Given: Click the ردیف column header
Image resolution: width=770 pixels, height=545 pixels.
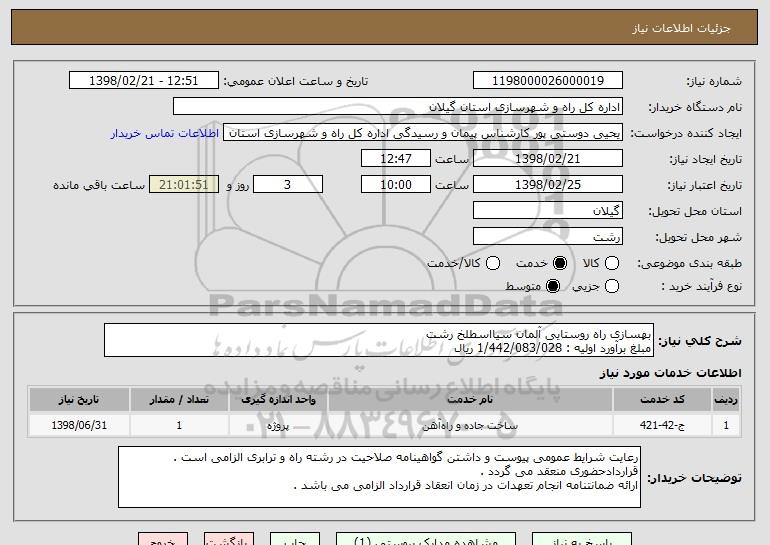Looking at the screenshot, I should 726,400.
